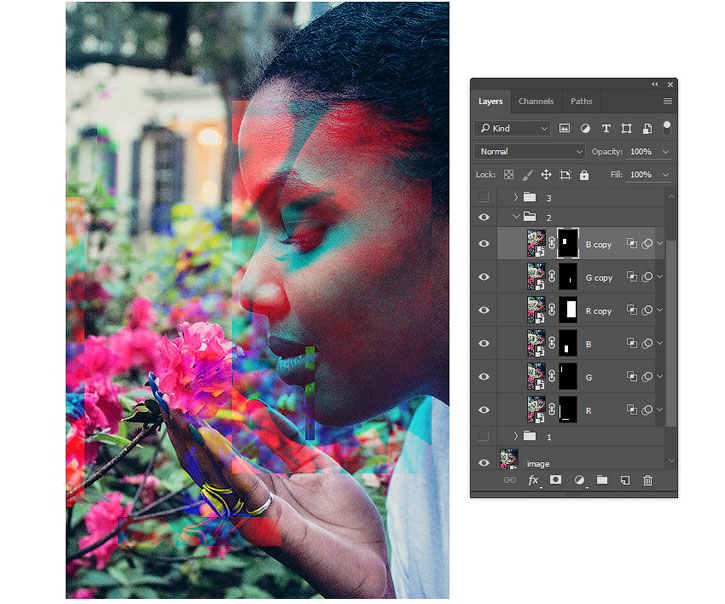The width and height of the screenshot is (725, 604).
Task: Select the layer named R
Action: [x=588, y=411]
